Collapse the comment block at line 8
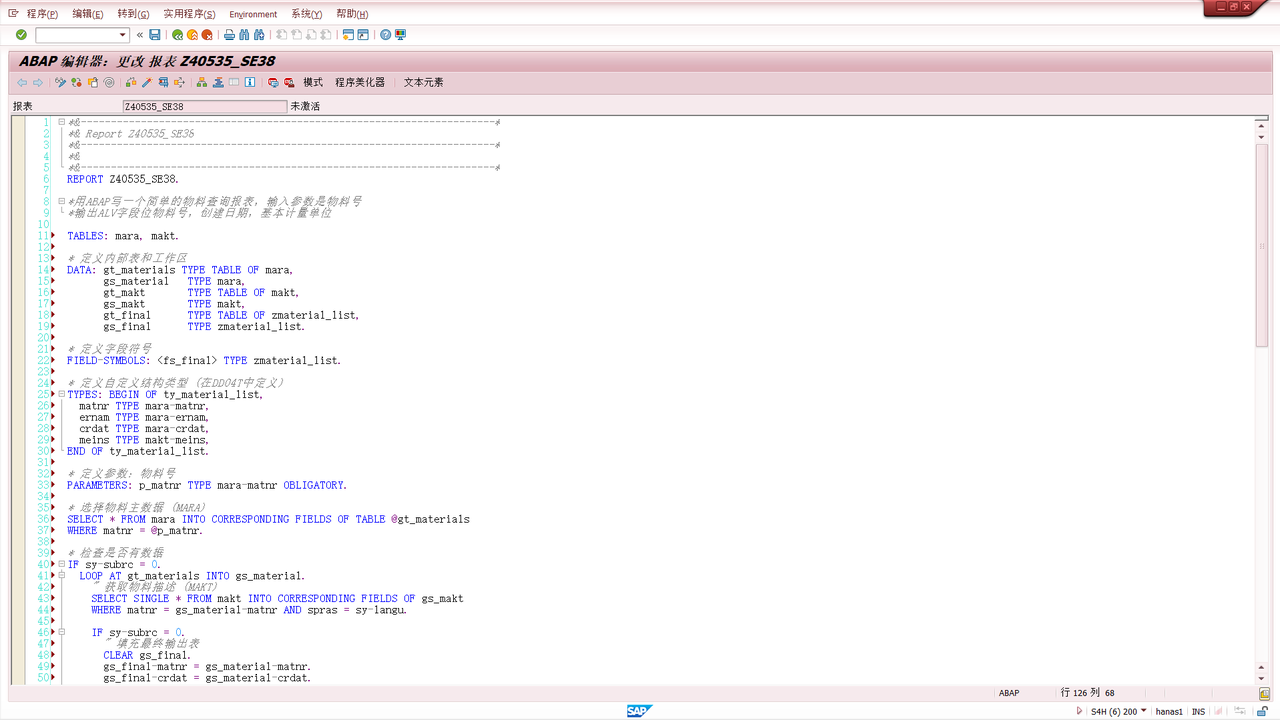This screenshot has width=1280, height=720. (x=61, y=201)
